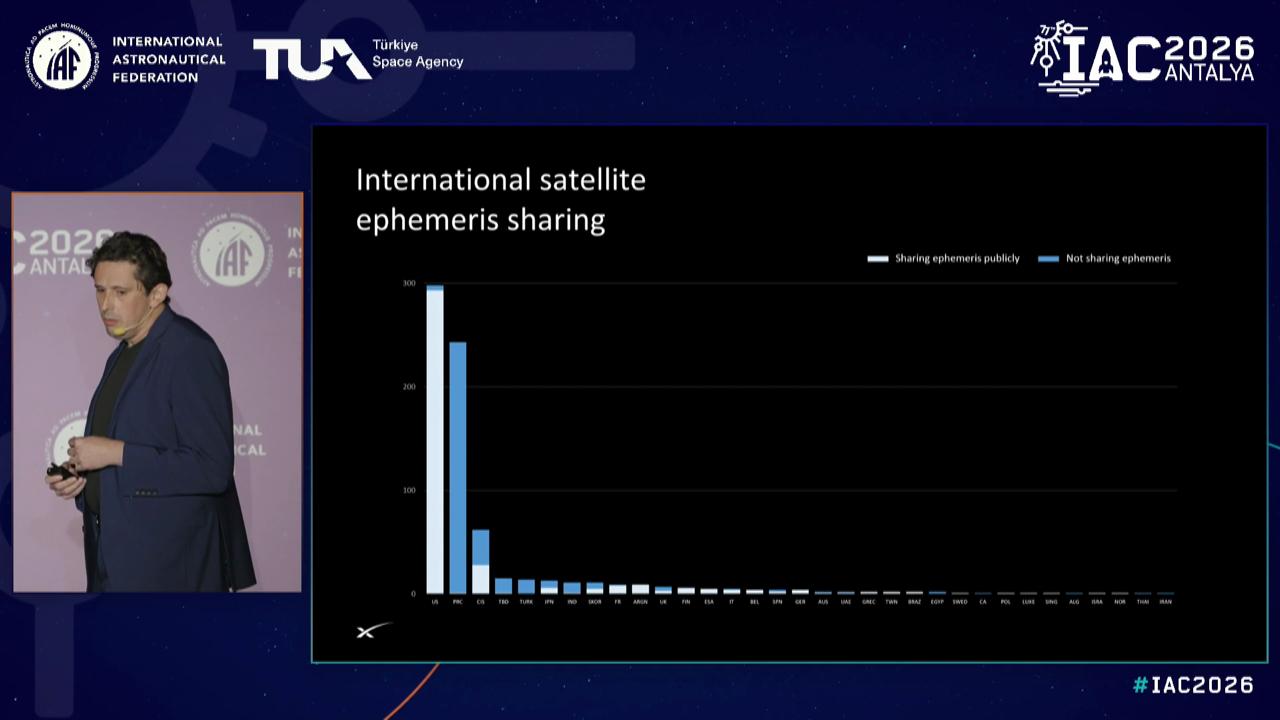Screen dimensions: 1280x720
Task: Click the 'UAE' x-axis label
Action: point(846,602)
